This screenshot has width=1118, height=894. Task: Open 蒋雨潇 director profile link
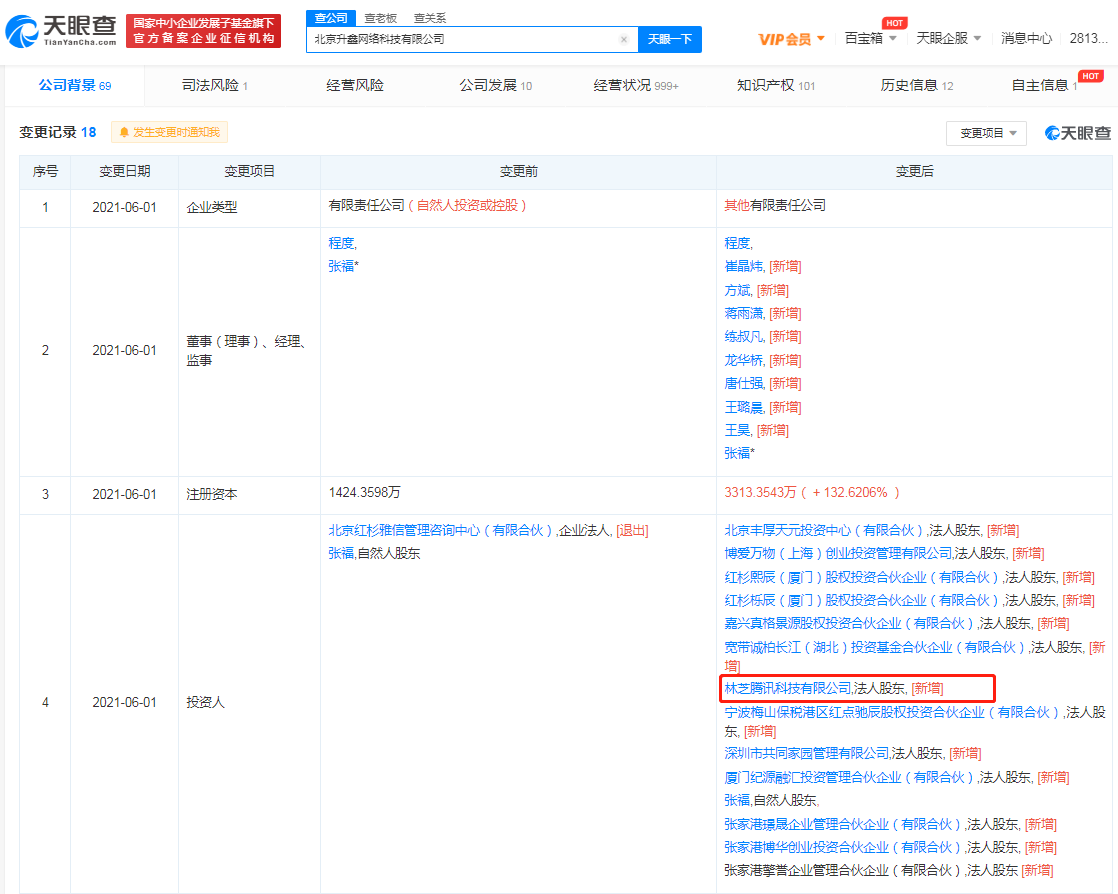[x=744, y=314]
